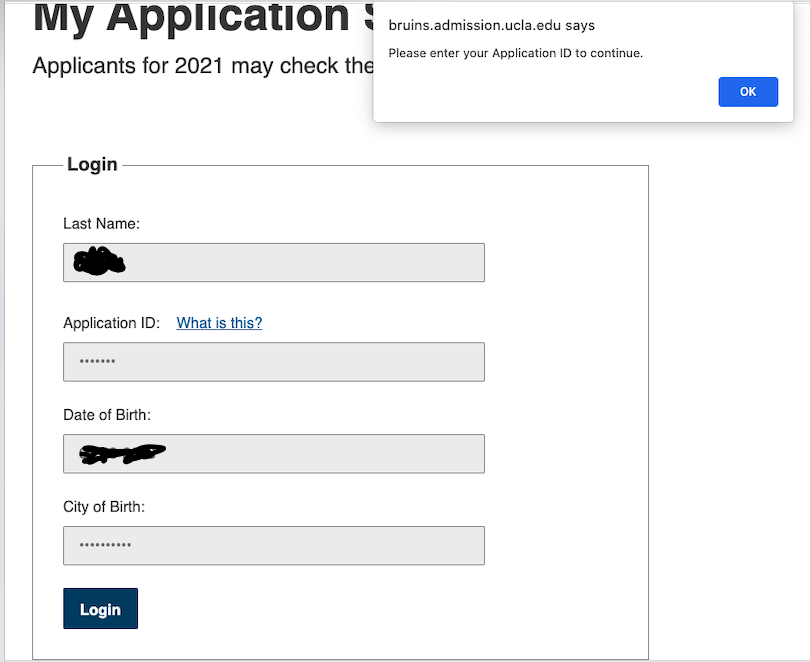Activate the Date of Birth field
Image resolution: width=810 pixels, height=662 pixels.
tap(274, 453)
